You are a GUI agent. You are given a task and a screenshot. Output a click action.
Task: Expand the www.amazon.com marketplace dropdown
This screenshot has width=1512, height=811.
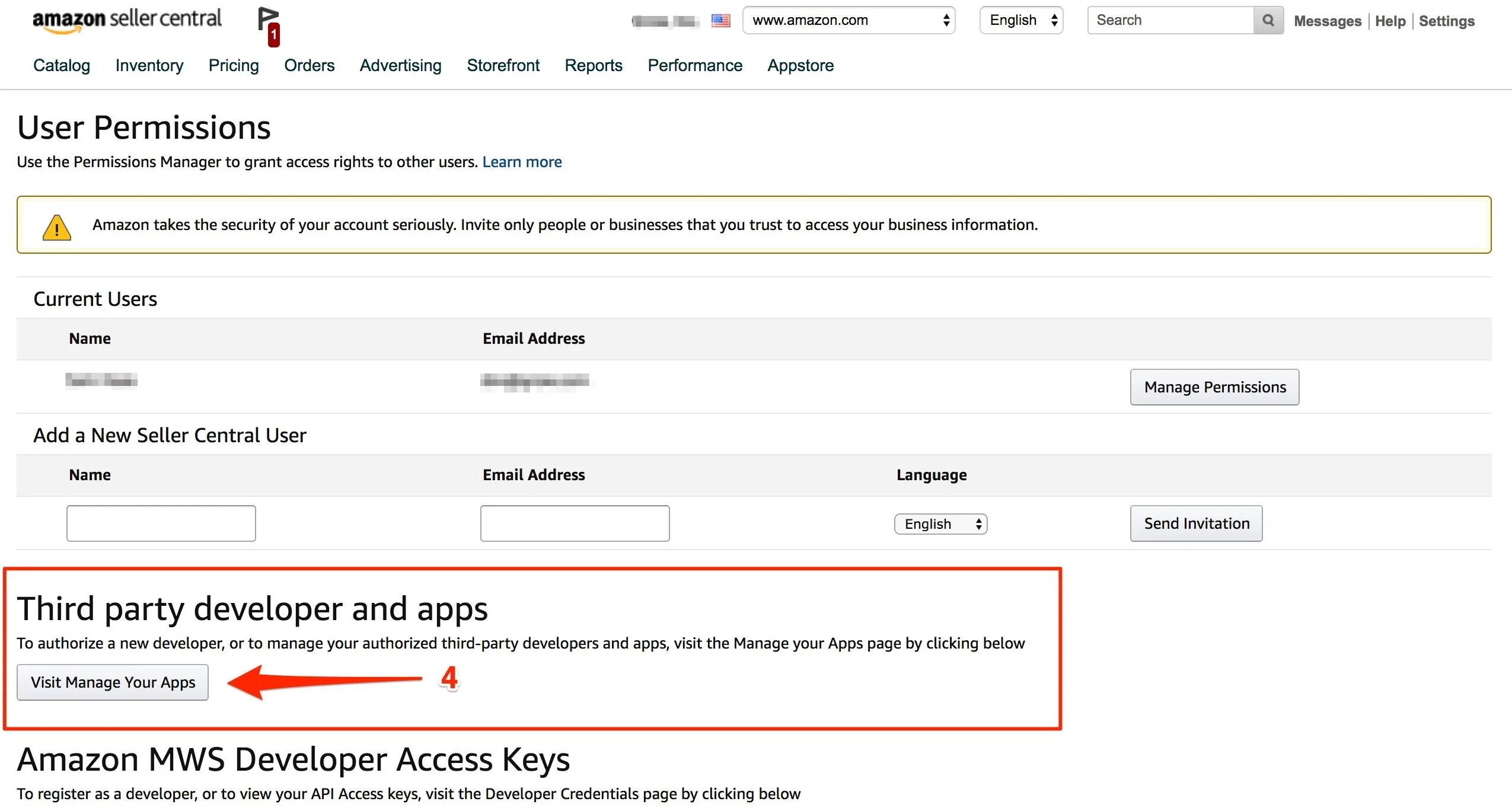848,21
